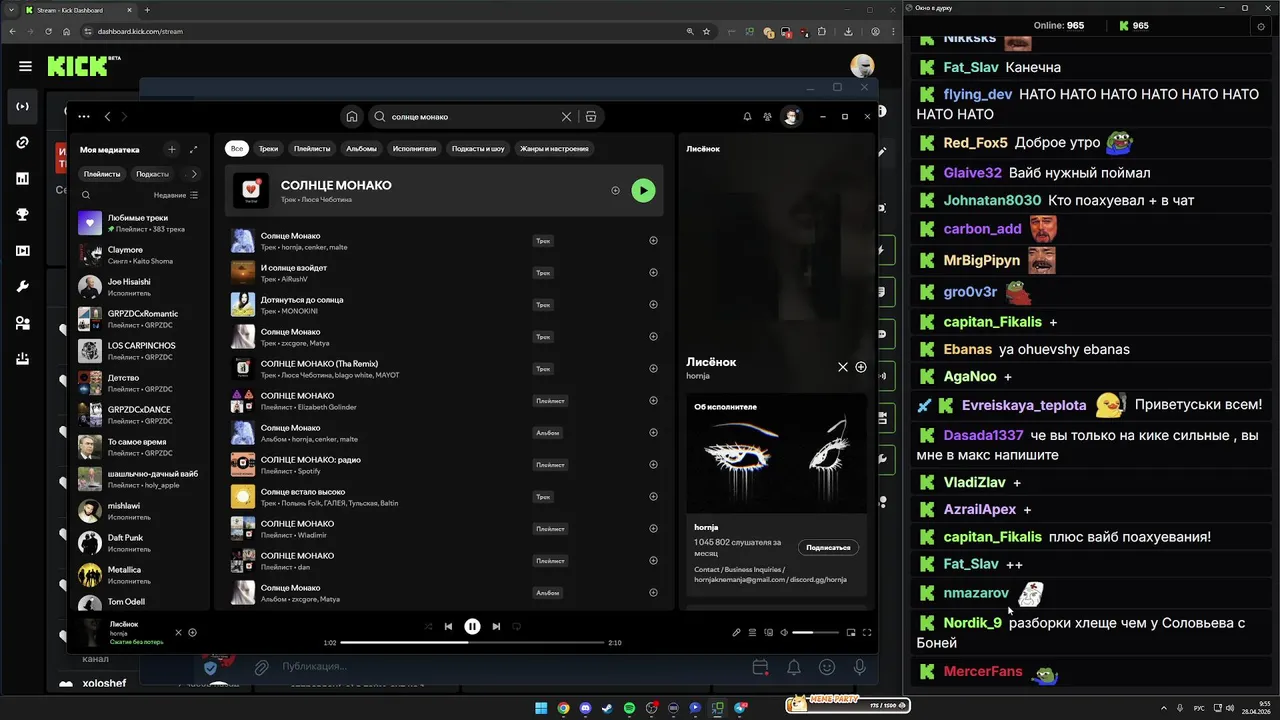Switch to the Плейлисты search tab
The width and height of the screenshot is (1280, 720).
(x=312, y=148)
